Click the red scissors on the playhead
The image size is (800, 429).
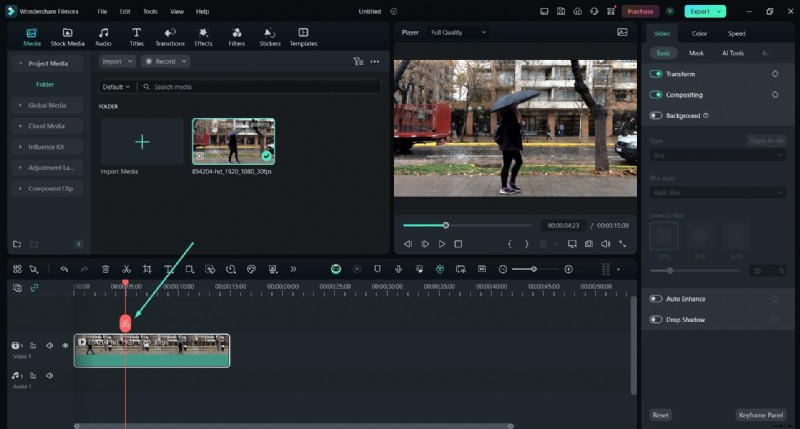pos(125,323)
